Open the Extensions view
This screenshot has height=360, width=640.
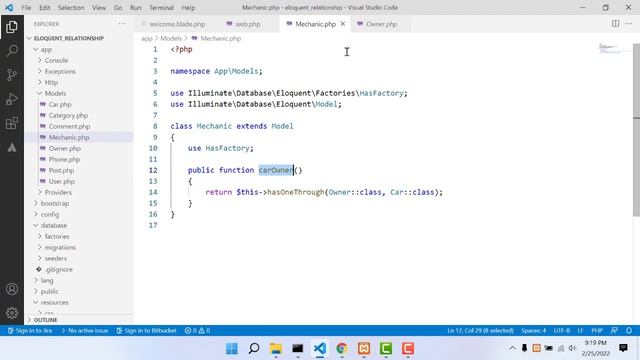pos(12,123)
